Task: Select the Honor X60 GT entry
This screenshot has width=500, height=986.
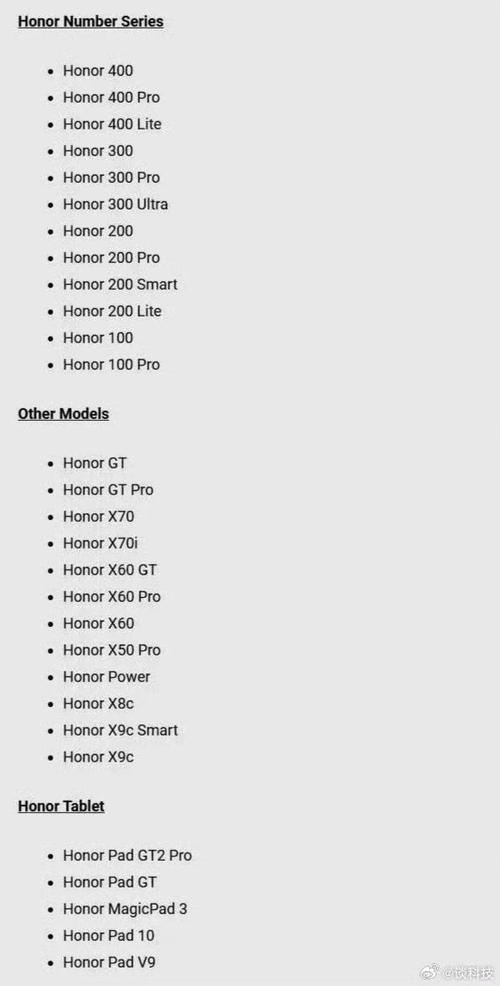Action: pos(110,570)
